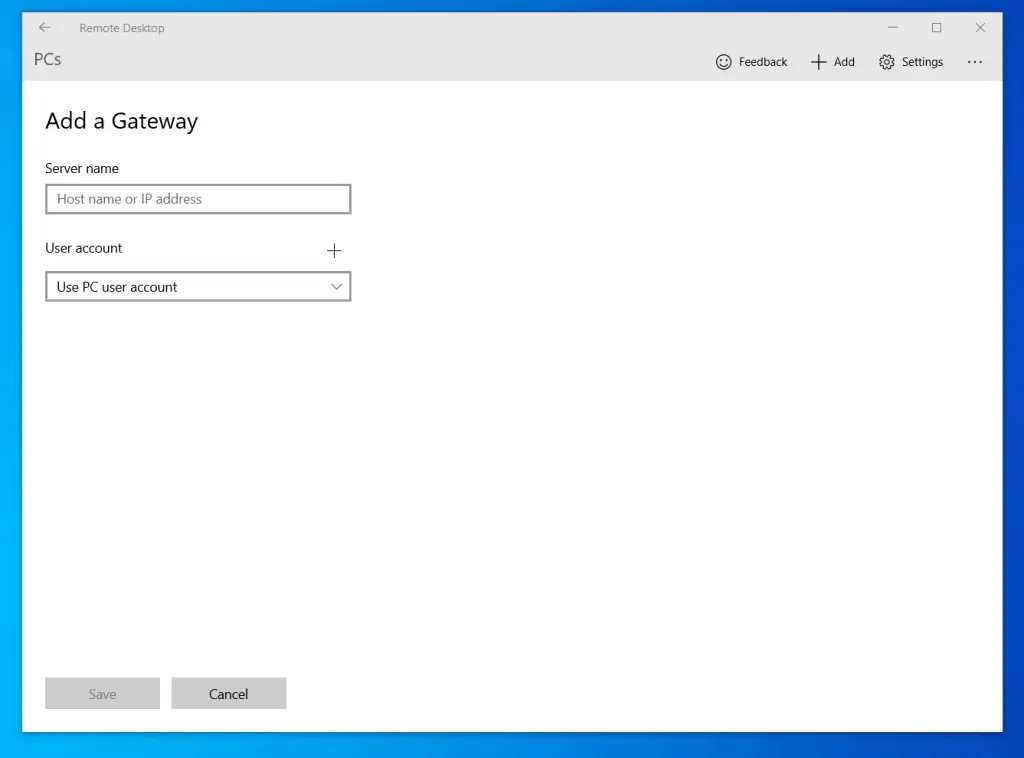Expand the user account selection chevron
This screenshot has width=1024, height=758.
point(337,287)
